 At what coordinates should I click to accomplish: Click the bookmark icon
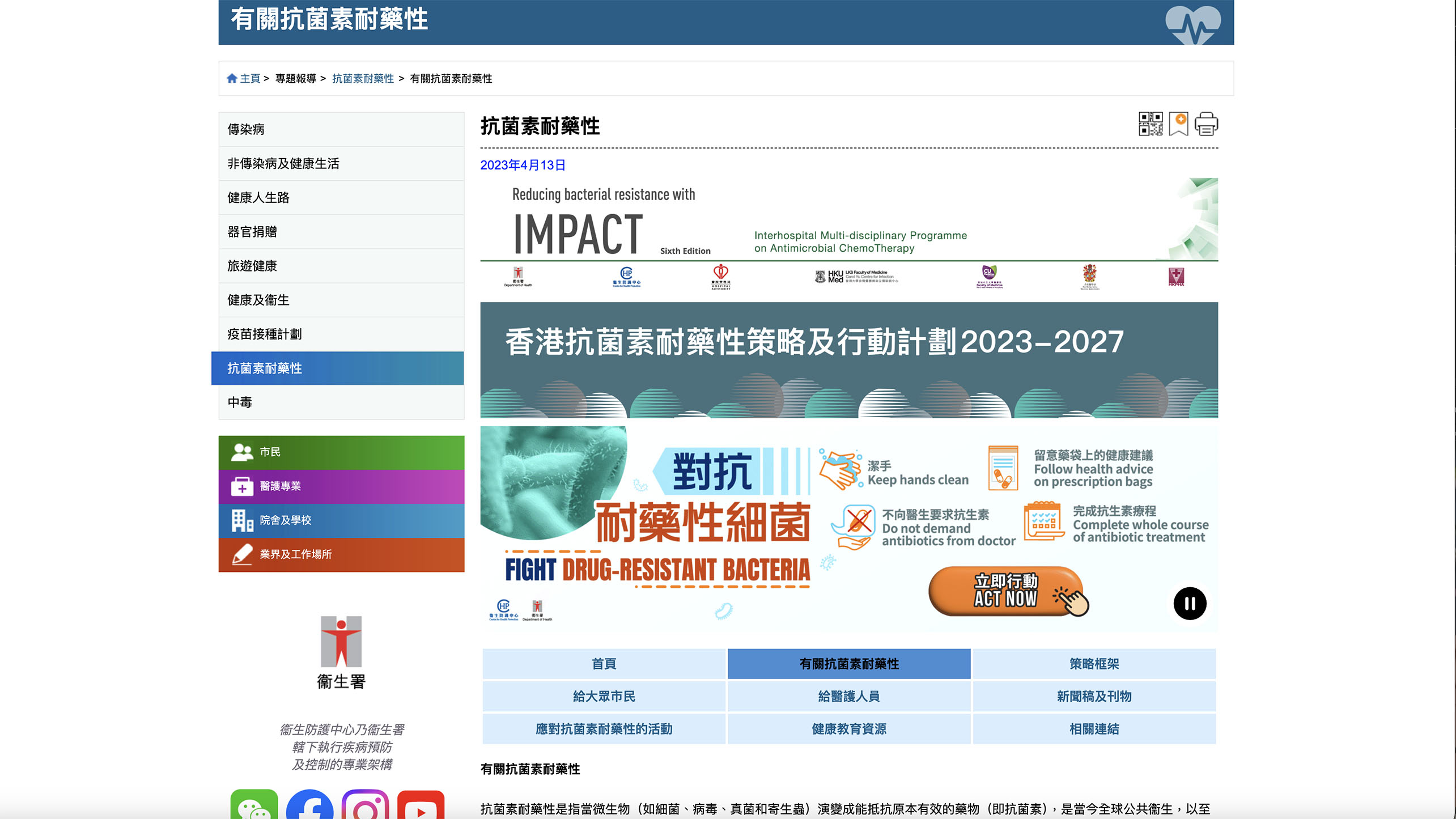tap(1178, 124)
